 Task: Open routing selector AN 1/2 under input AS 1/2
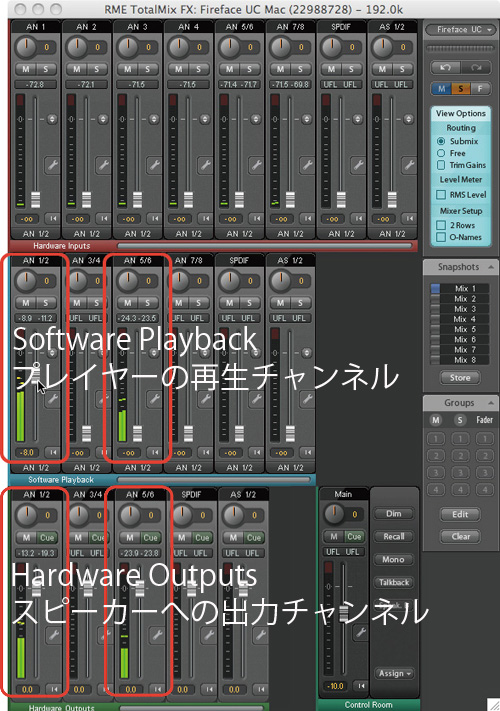392,234
